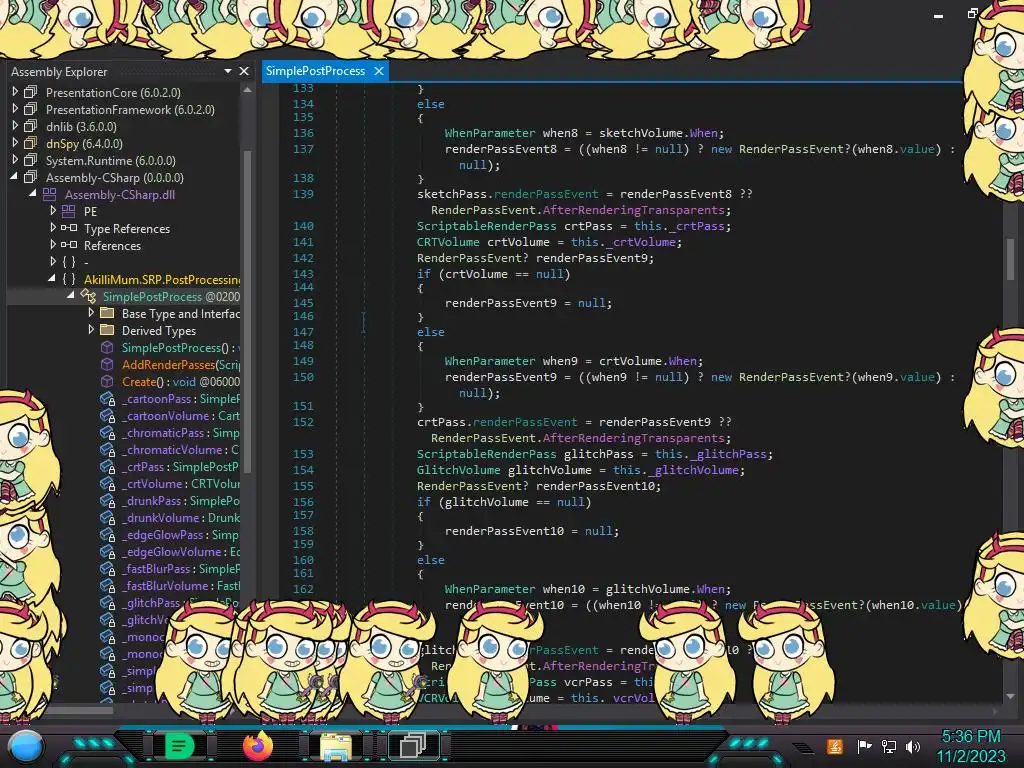Expand the References node

tap(53, 245)
